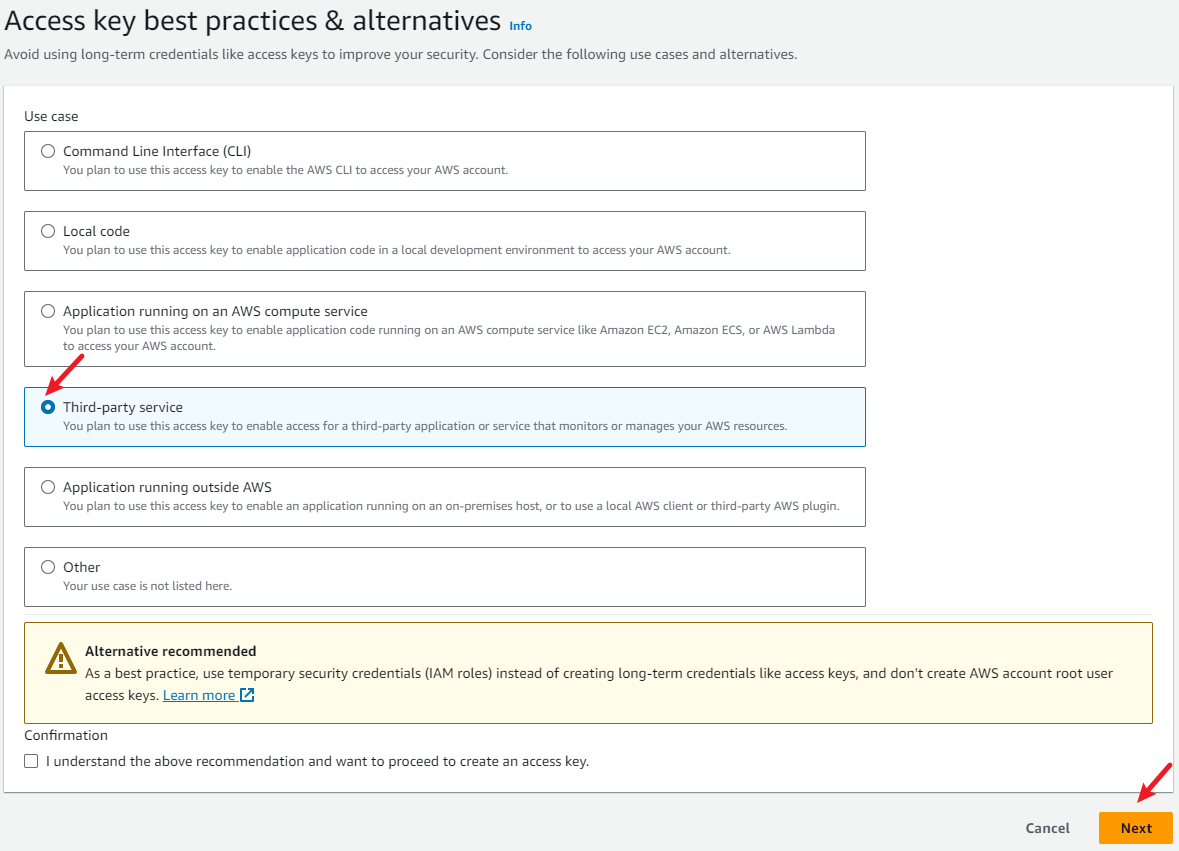Click the 'Avoid using long-term credentials' subtitle text

[x=401, y=54]
